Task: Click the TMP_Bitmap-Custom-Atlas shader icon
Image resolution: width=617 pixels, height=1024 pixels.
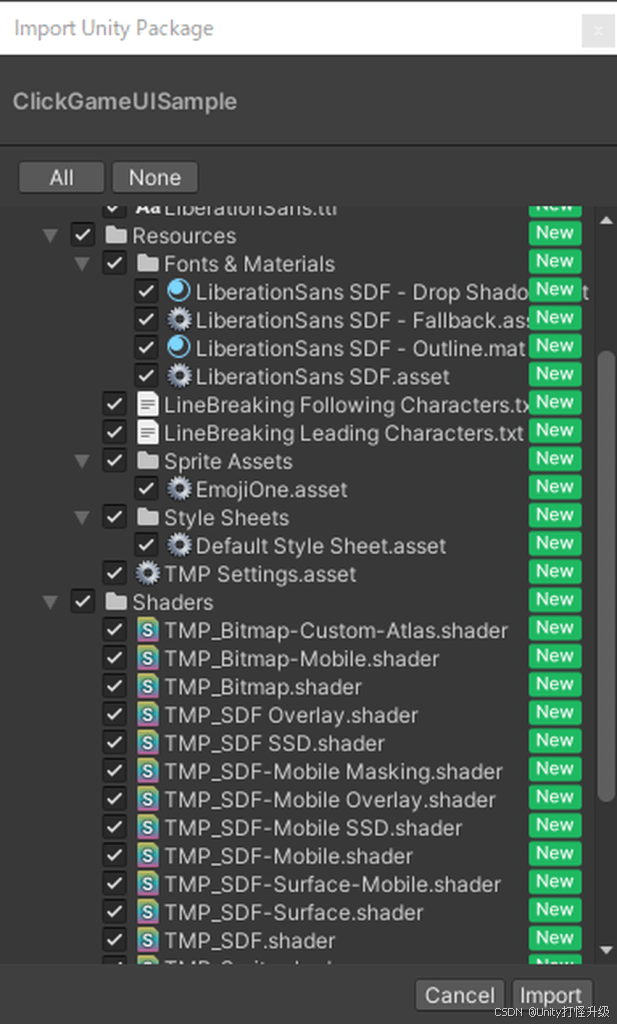Action: click(x=148, y=630)
